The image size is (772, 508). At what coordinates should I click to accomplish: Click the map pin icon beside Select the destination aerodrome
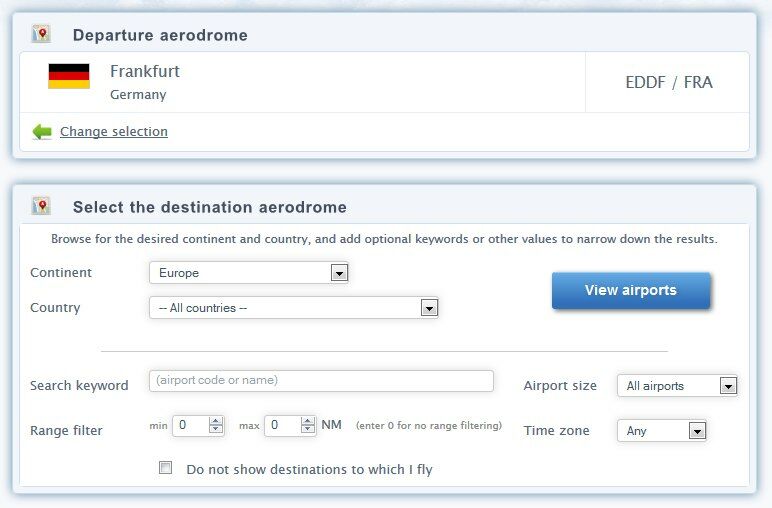point(41,206)
